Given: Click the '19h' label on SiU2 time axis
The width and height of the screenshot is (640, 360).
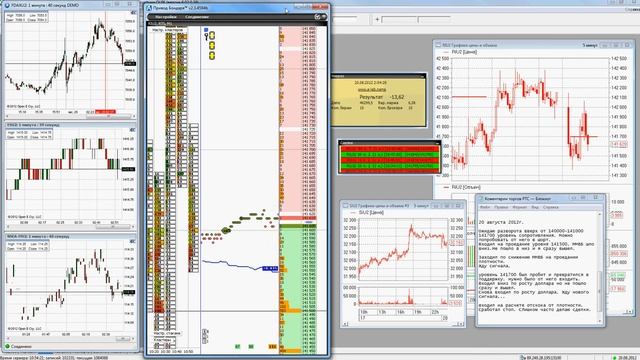Looking at the screenshot, I should (418, 312).
